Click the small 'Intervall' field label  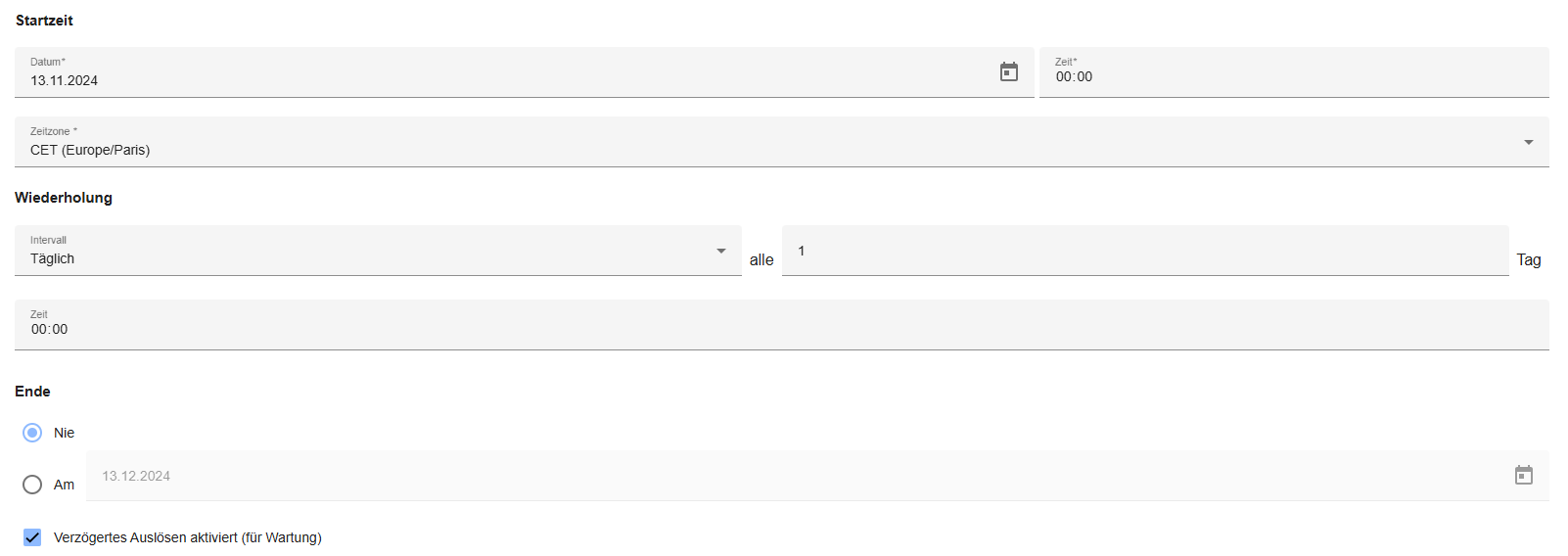(x=48, y=240)
